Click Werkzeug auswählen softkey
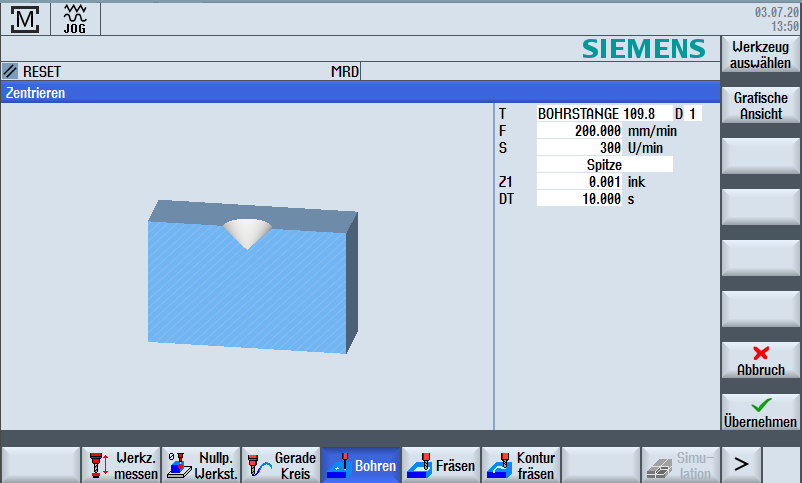Viewport: 802px width, 483px height. 761,54
